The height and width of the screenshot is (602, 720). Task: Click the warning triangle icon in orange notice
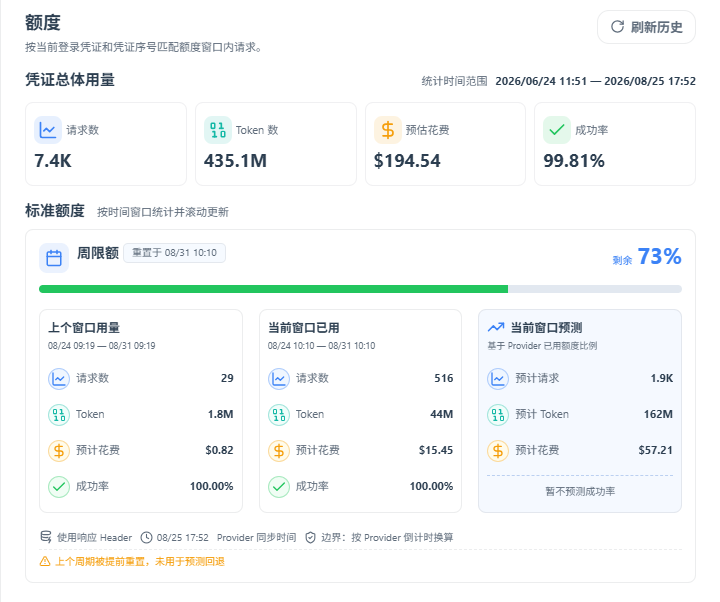(45, 561)
